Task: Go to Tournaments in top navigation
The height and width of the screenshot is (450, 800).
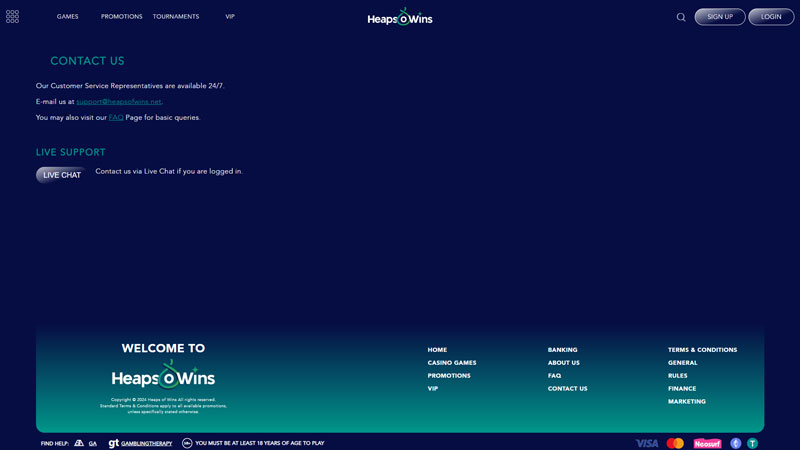Action: (176, 17)
